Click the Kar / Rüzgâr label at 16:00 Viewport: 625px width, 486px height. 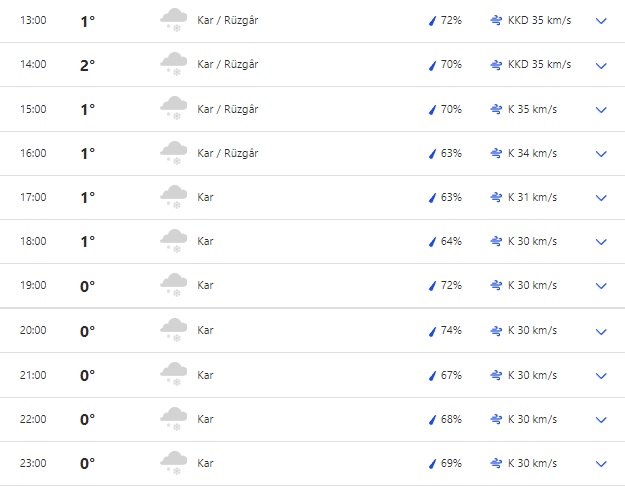[228, 153]
